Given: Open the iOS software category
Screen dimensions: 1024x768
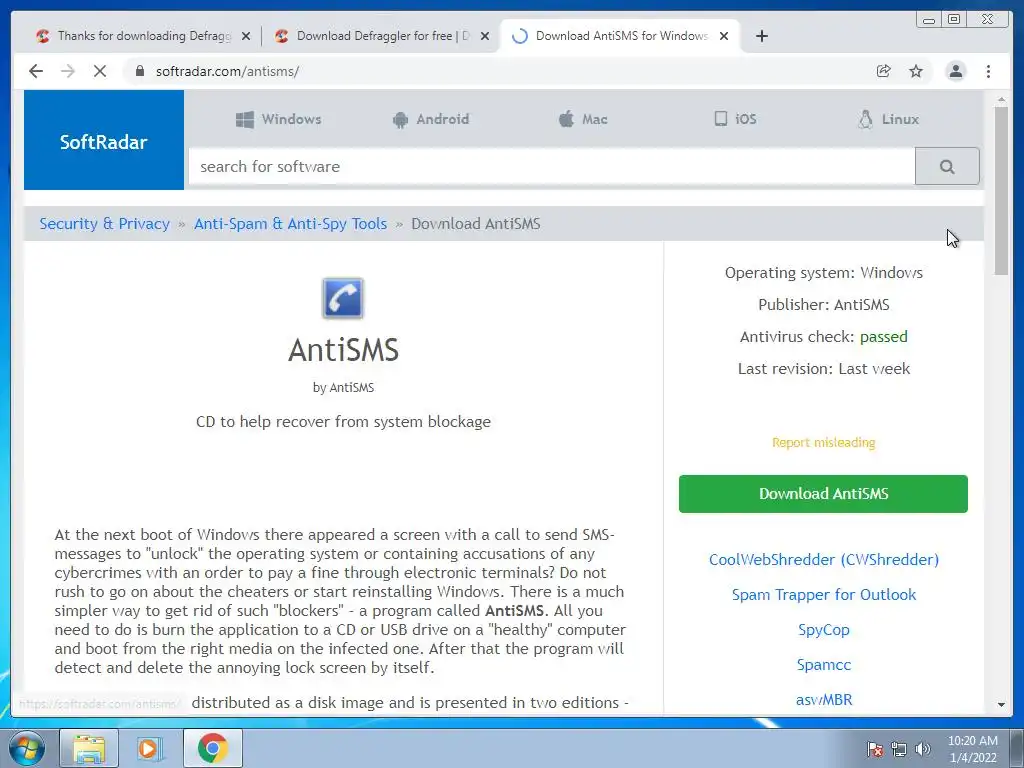Looking at the screenshot, I should (x=735, y=119).
